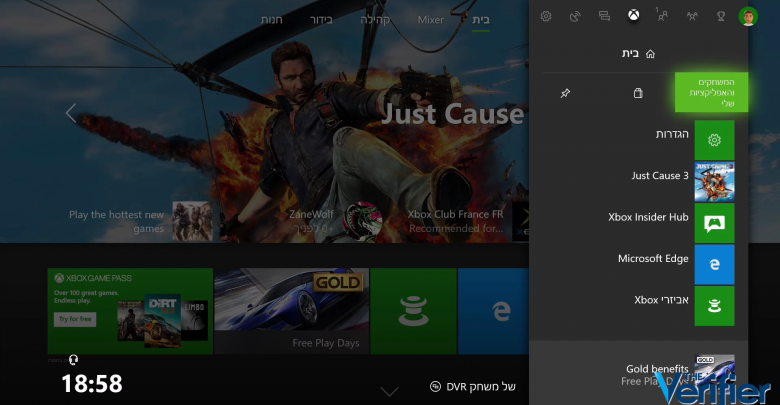
Task: Open the pins icon in the guide
Action: (565, 93)
